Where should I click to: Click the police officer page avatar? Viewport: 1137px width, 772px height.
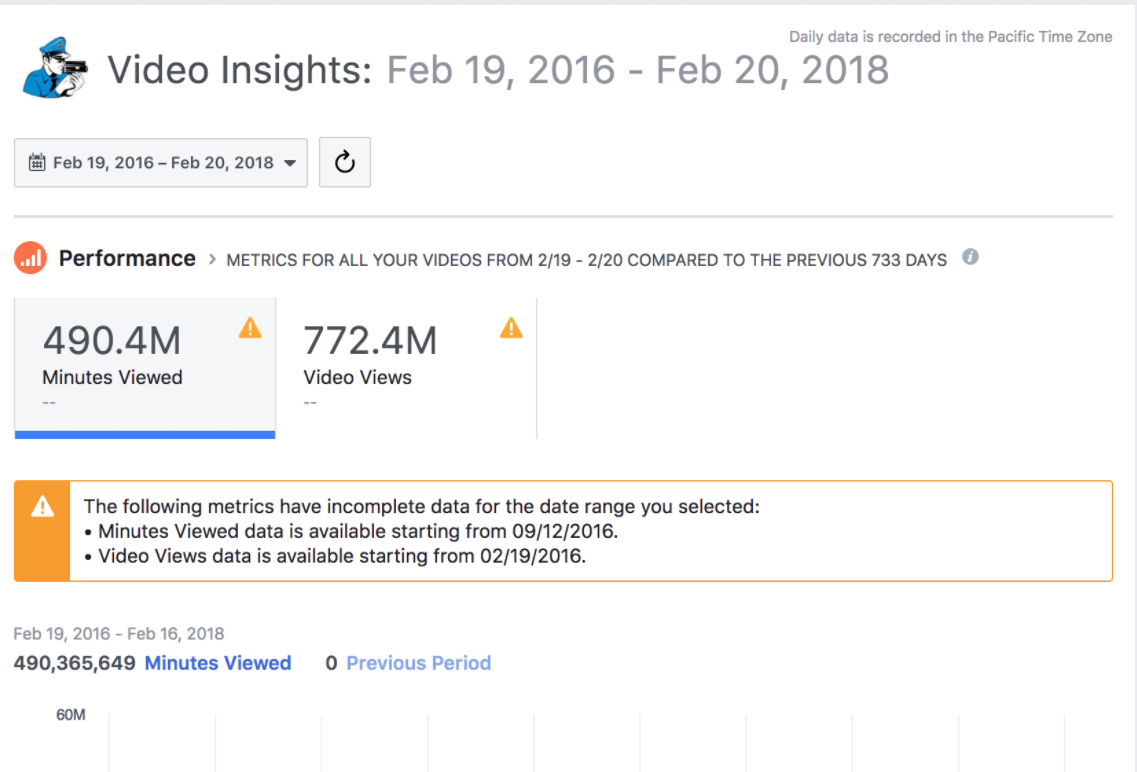coord(55,67)
